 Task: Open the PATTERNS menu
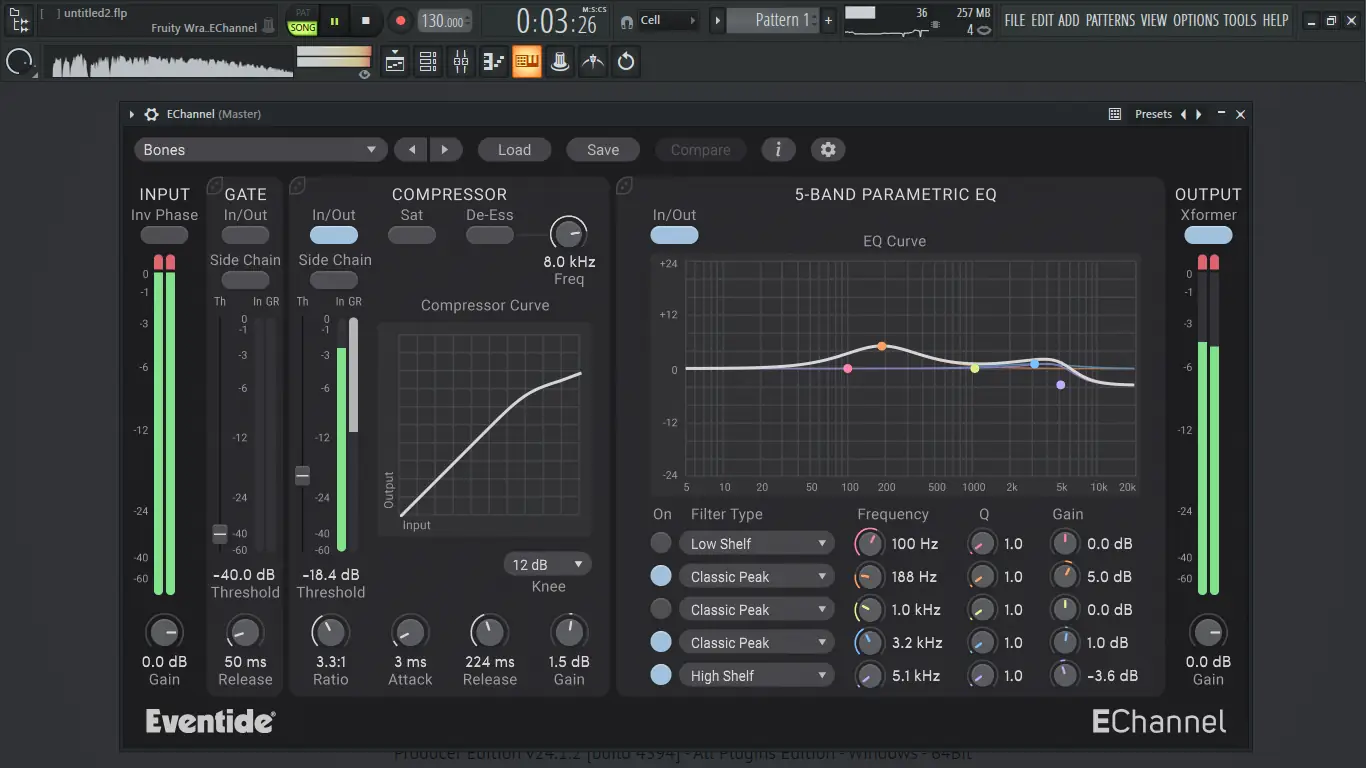point(1110,20)
